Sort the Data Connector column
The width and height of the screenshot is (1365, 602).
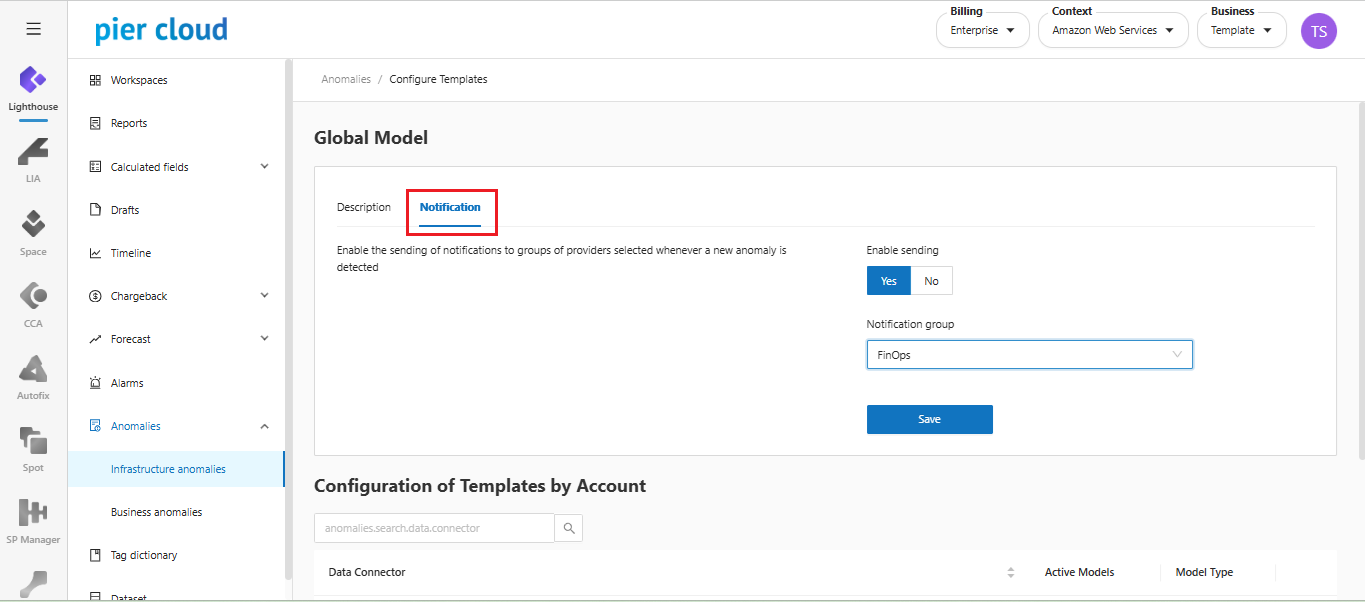coord(1010,572)
